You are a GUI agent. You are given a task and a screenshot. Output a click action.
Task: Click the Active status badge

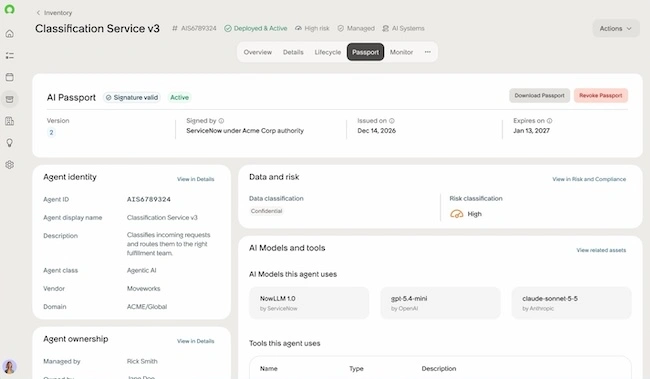pyautogui.click(x=179, y=97)
